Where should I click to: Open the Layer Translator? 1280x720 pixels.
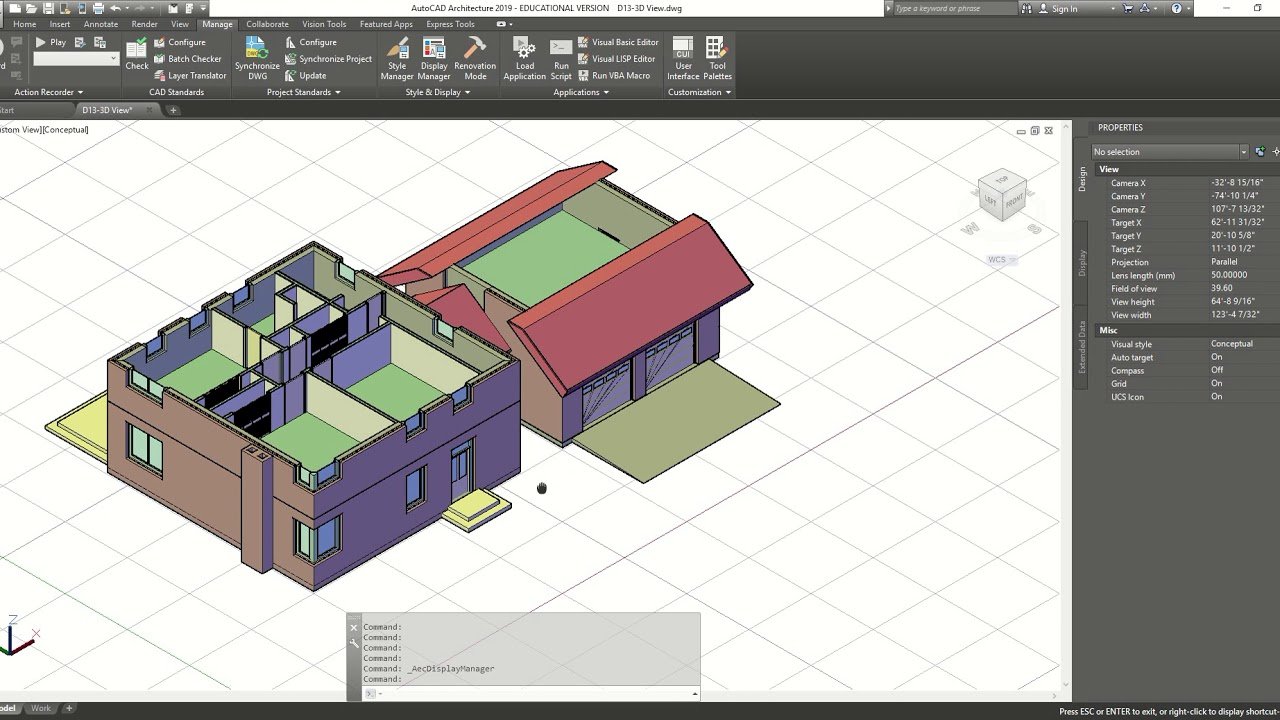(x=190, y=75)
